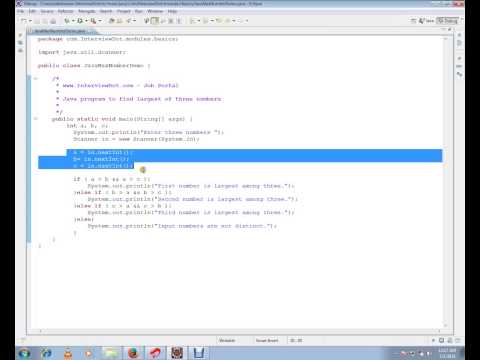Image resolution: width=480 pixels, height=360 pixels.
Task: Open the Windows Start menu
Action: pyautogui.click(x=24, y=353)
